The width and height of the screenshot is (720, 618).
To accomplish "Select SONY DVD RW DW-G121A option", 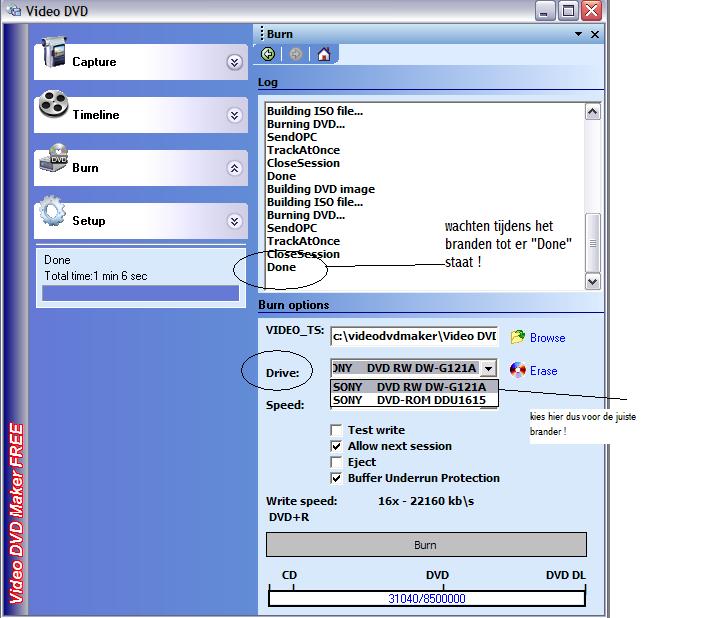I will pyautogui.click(x=415, y=387).
